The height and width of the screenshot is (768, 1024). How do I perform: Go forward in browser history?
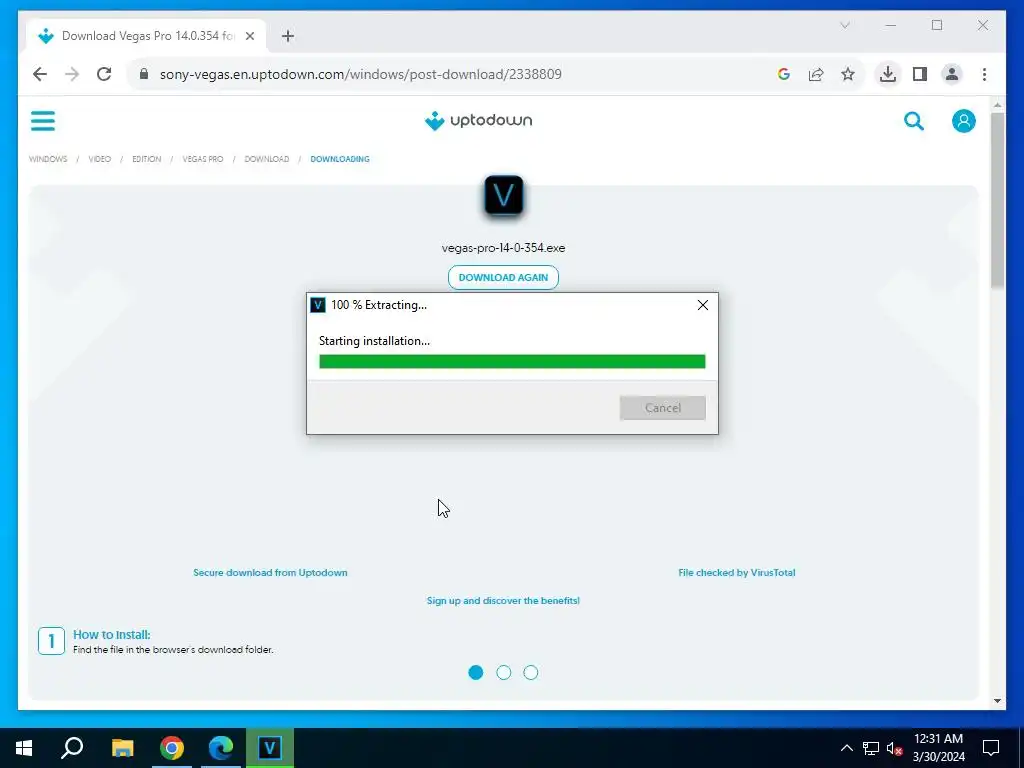[x=72, y=74]
